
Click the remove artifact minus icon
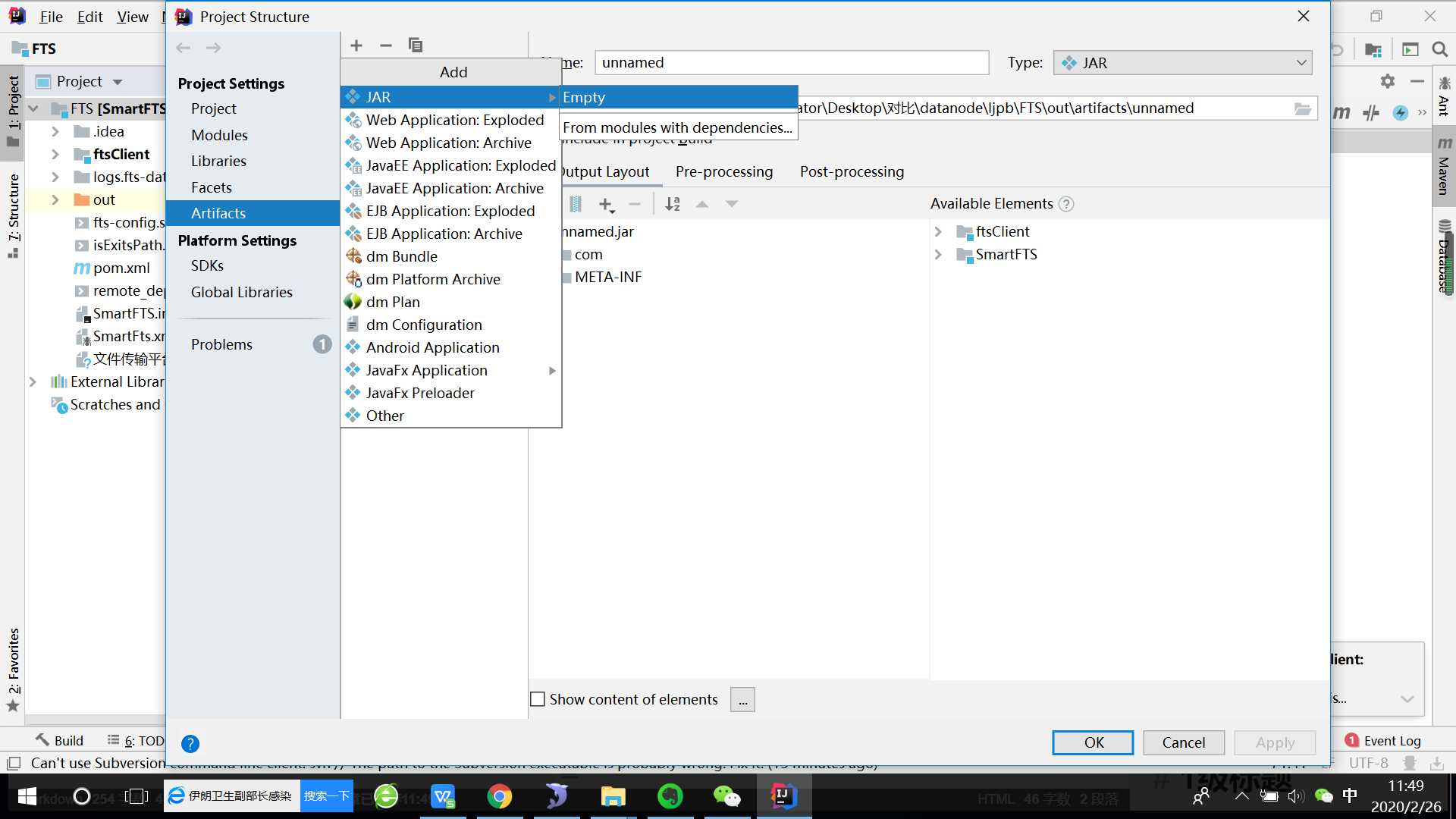(x=386, y=45)
